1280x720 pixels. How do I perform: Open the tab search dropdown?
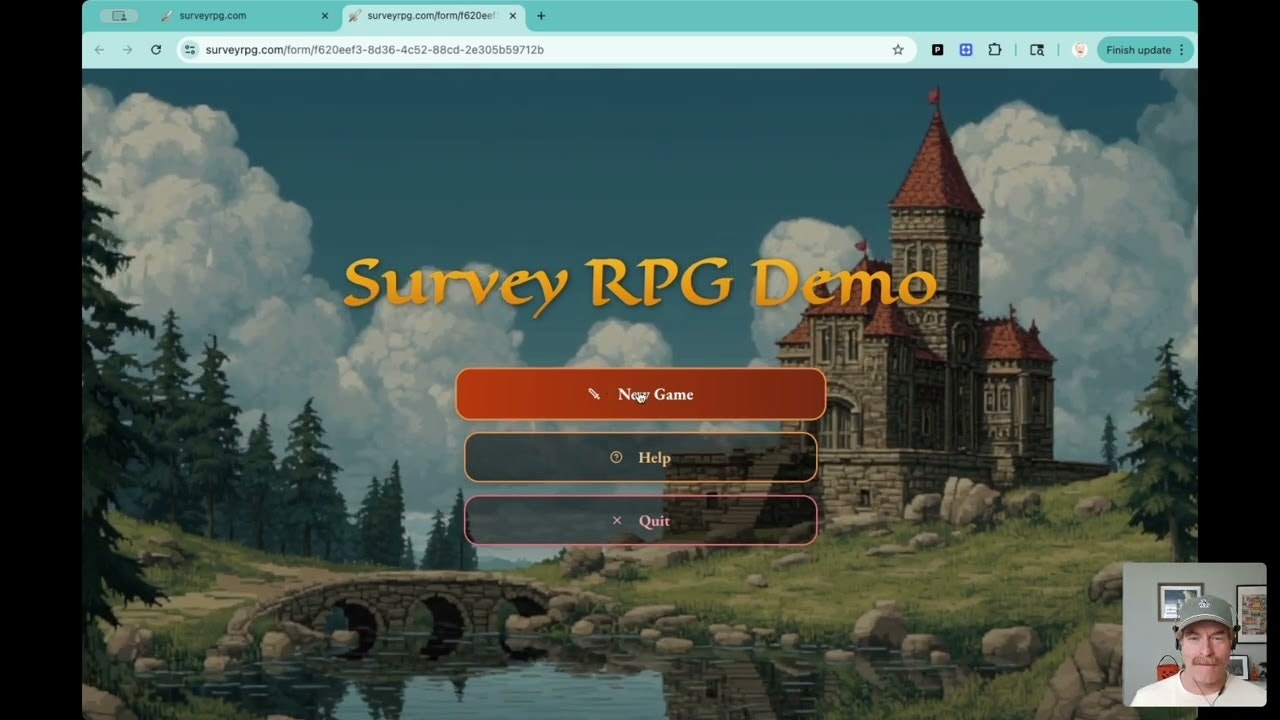[x=119, y=16]
